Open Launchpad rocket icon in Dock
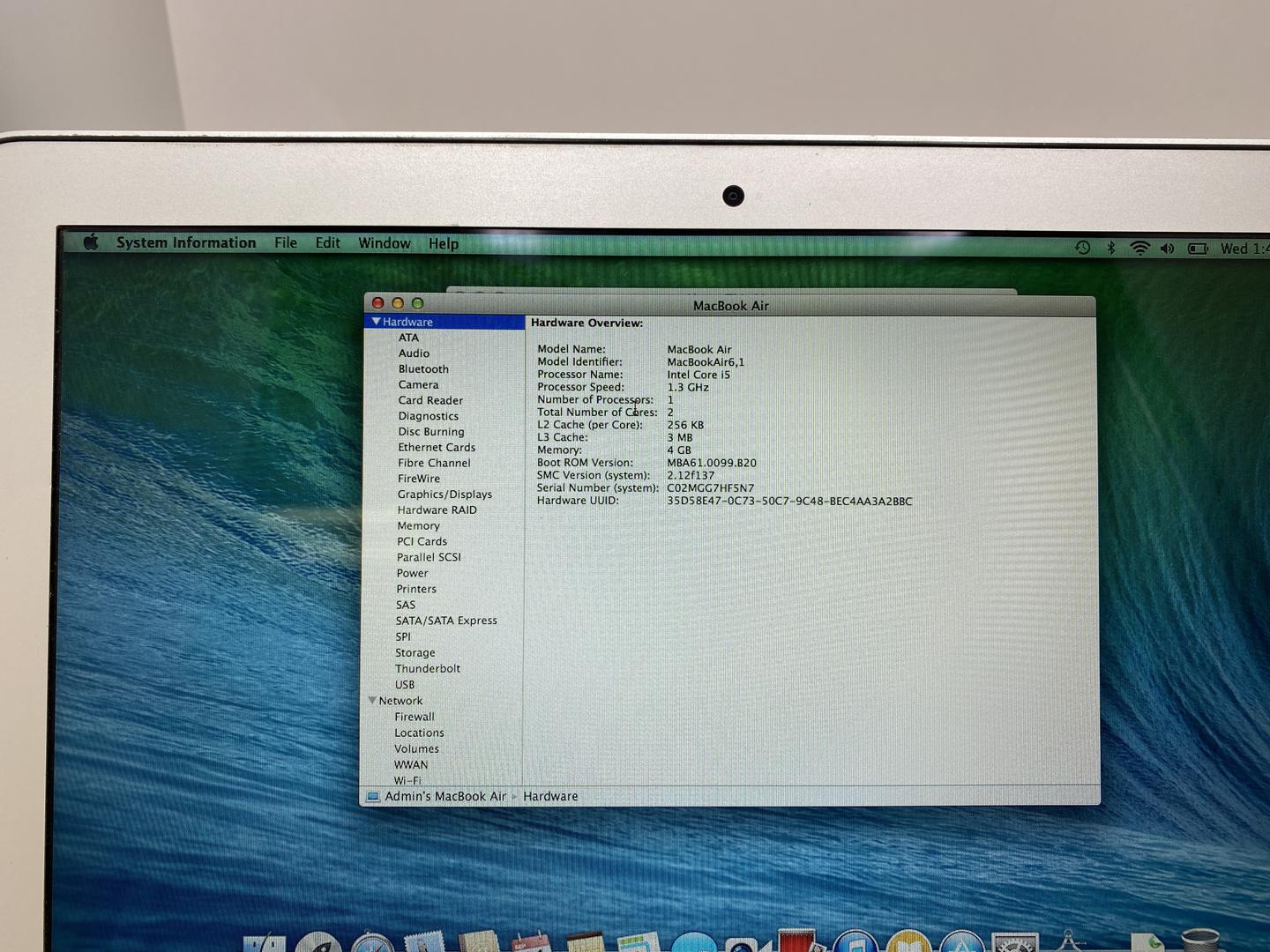This screenshot has height=952, width=1270. point(319,943)
